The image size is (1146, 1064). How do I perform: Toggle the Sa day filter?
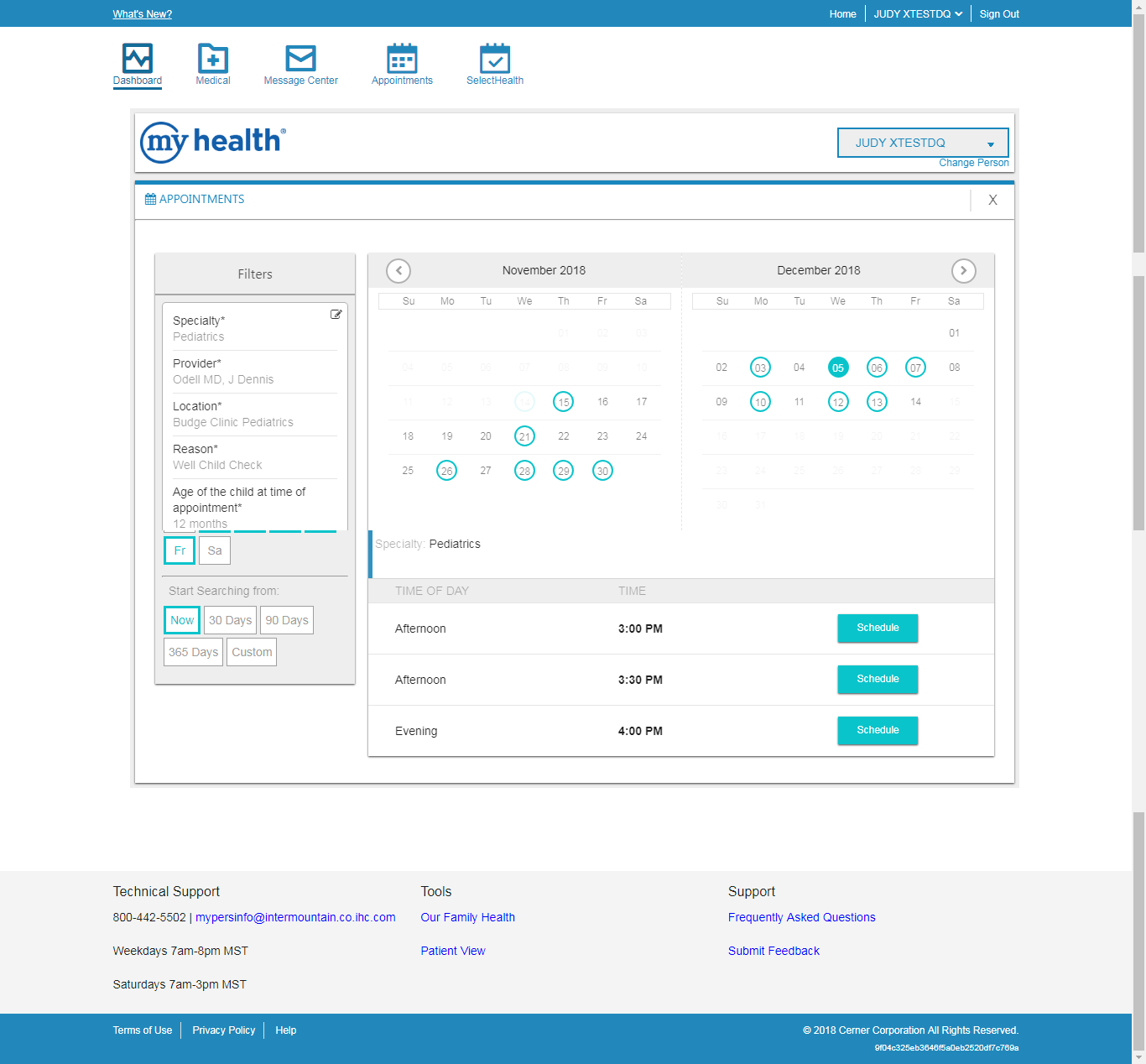click(215, 550)
